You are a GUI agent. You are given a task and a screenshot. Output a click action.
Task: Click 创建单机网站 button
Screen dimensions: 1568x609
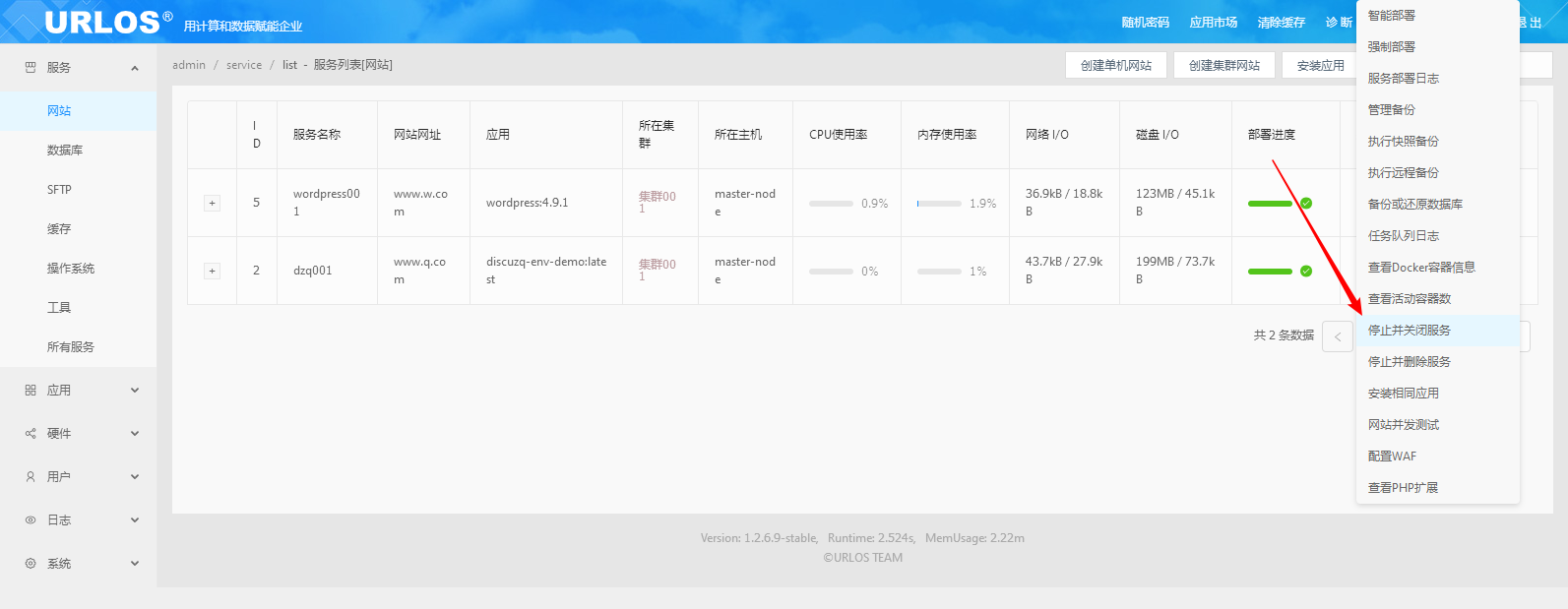point(1116,65)
